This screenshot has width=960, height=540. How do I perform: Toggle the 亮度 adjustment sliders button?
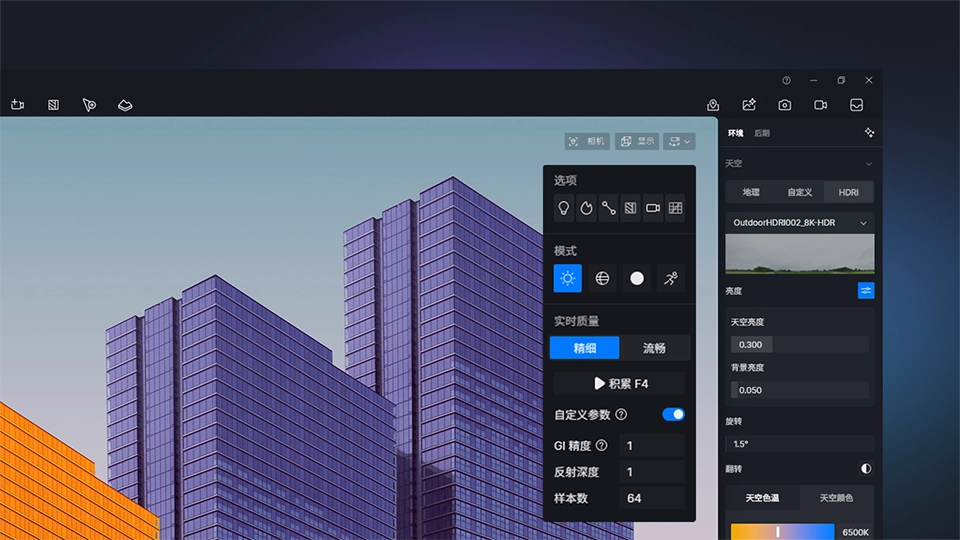(x=866, y=291)
